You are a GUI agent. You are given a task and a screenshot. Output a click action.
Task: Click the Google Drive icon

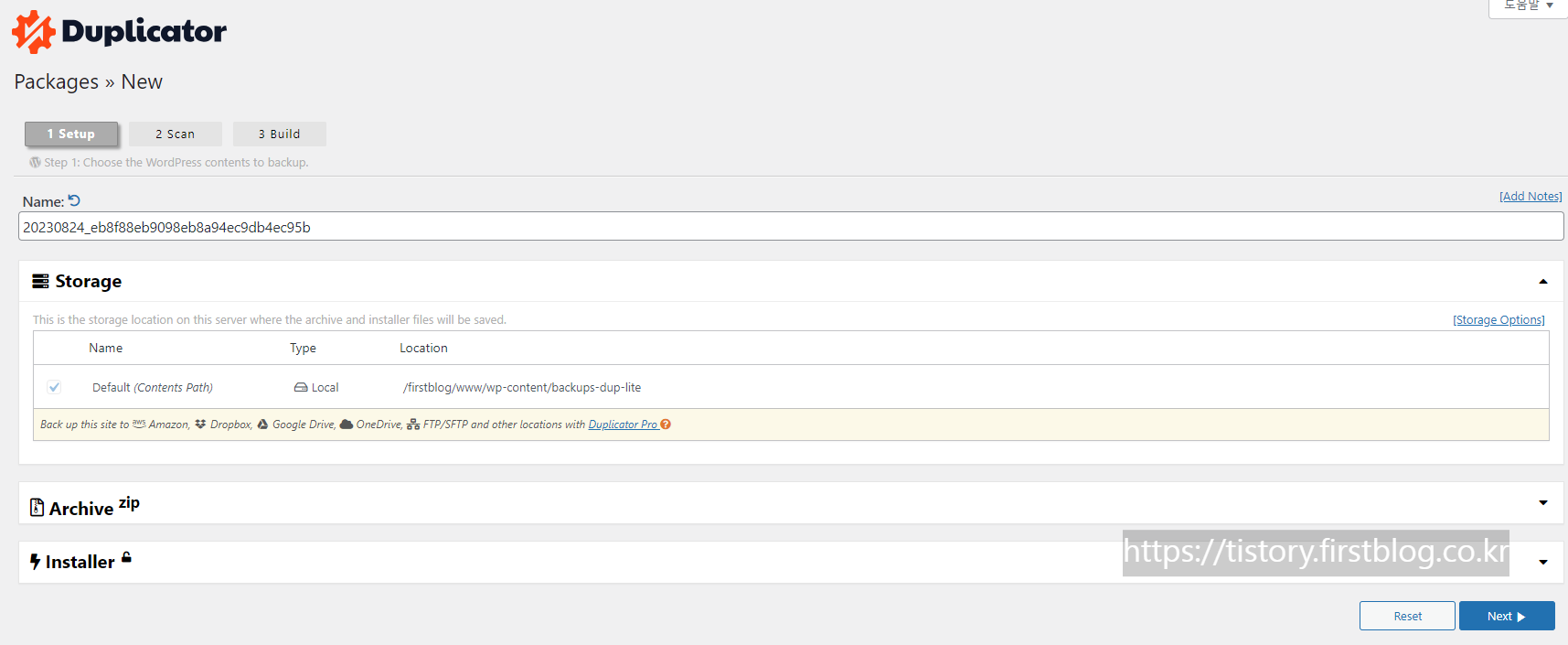click(262, 425)
